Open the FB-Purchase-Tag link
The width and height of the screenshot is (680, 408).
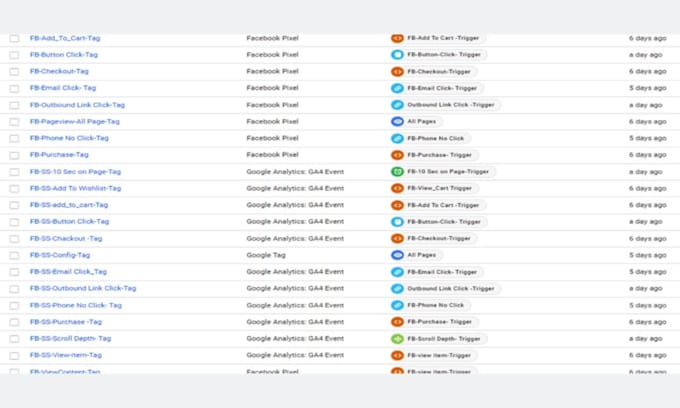[59, 155]
